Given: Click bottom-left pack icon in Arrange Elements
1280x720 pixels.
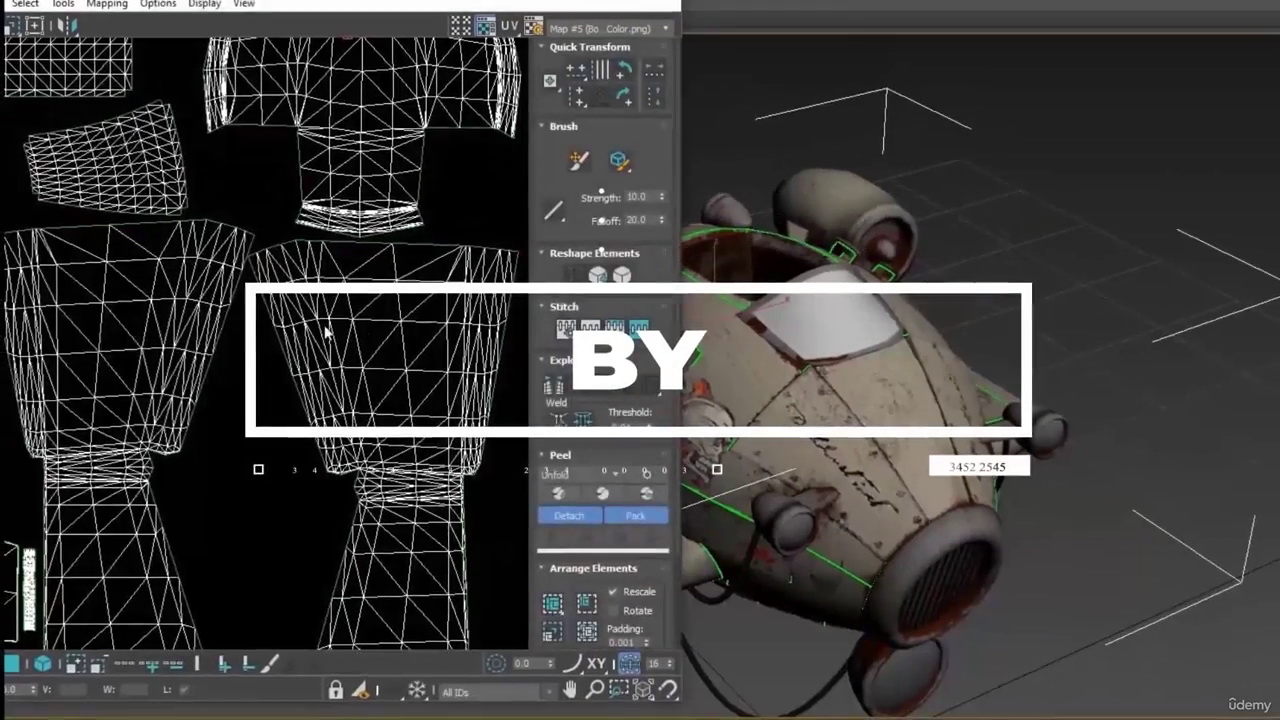Looking at the screenshot, I should point(552,632).
